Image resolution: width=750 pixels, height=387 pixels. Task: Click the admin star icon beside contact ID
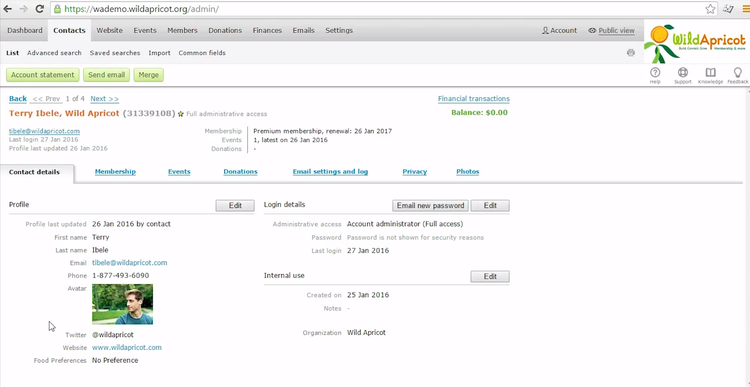pyautogui.click(x=180, y=114)
